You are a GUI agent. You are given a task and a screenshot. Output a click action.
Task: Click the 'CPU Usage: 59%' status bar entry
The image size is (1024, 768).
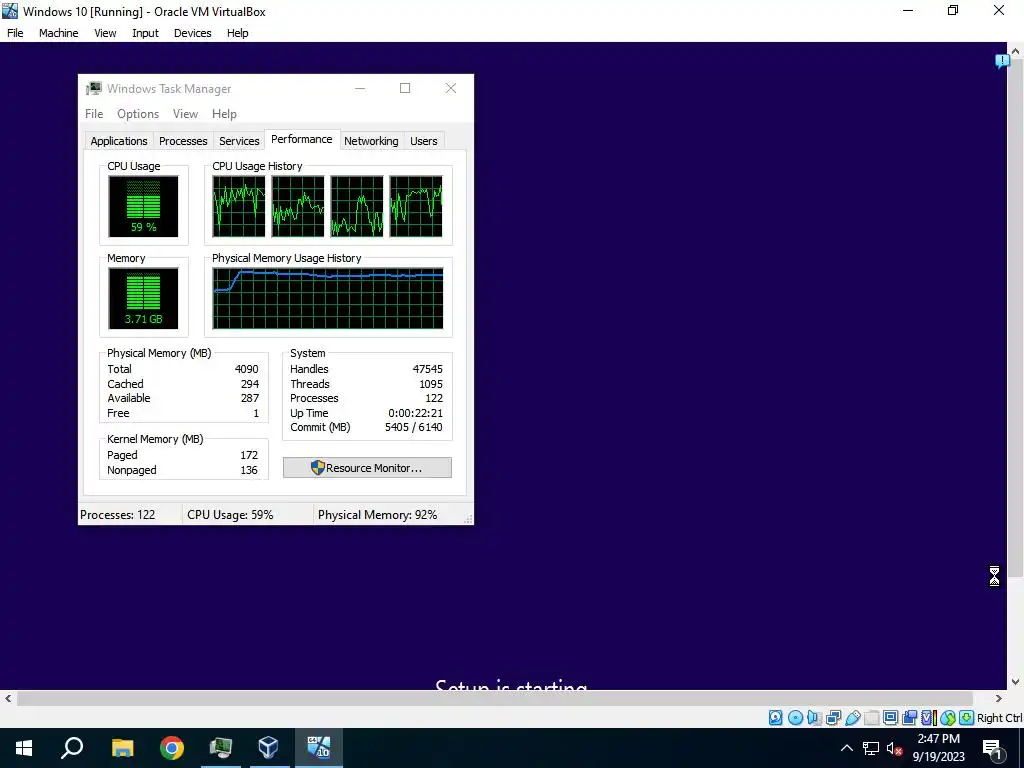pyautogui.click(x=230, y=515)
